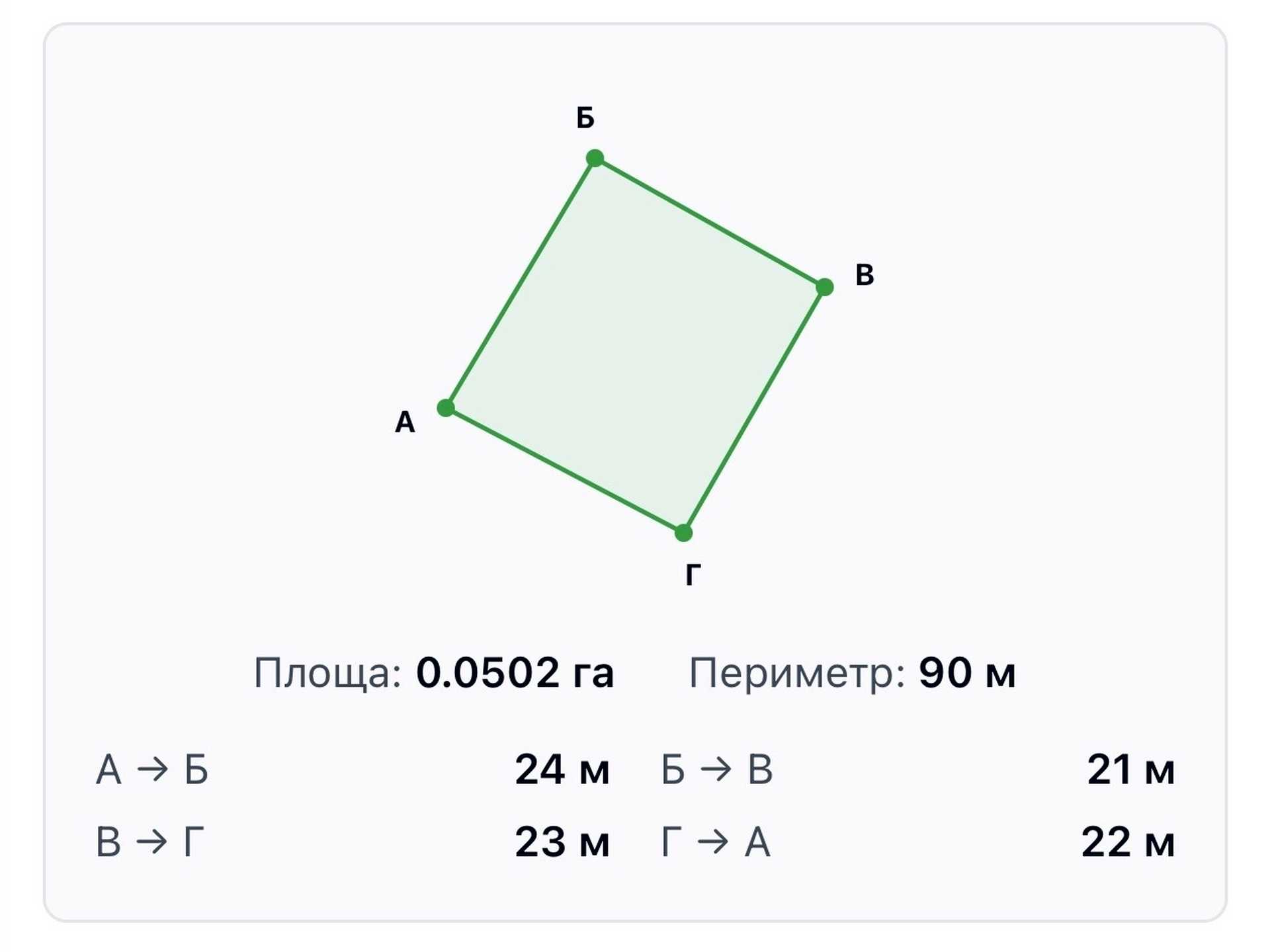Click the polygon edge between Б and В
The height and width of the screenshot is (952, 1270).
[x=709, y=222]
